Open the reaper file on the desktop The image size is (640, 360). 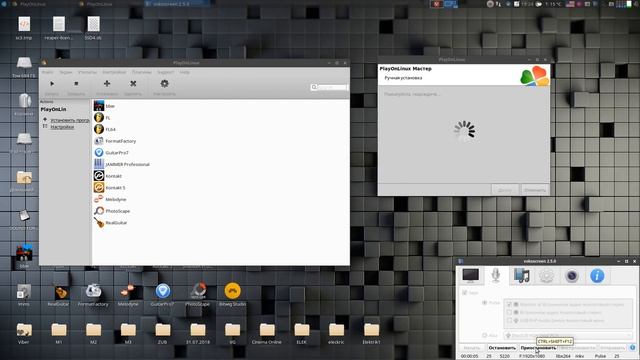click(58, 28)
